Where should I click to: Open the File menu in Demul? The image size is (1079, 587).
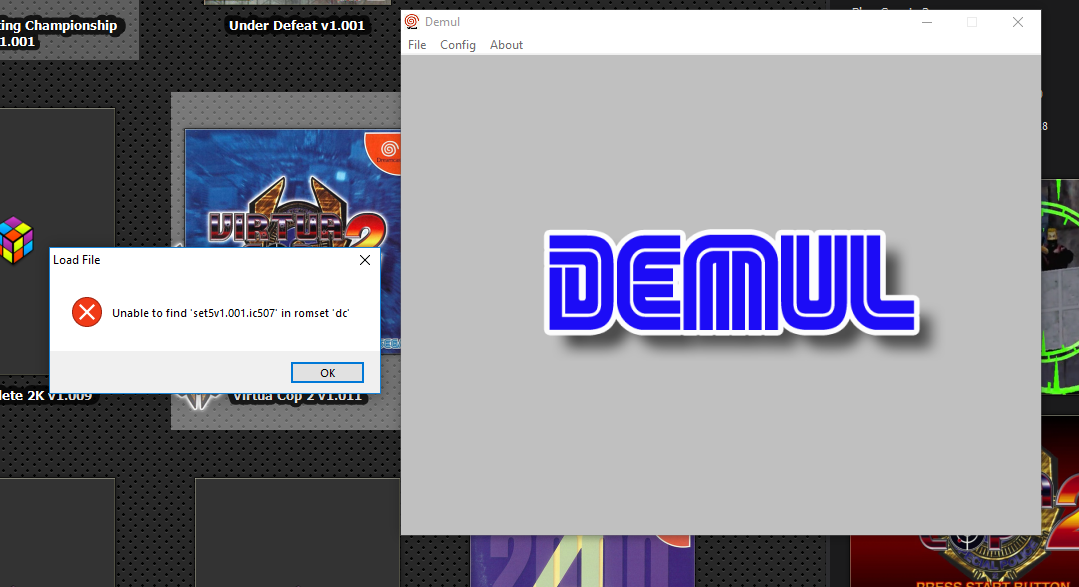click(417, 45)
